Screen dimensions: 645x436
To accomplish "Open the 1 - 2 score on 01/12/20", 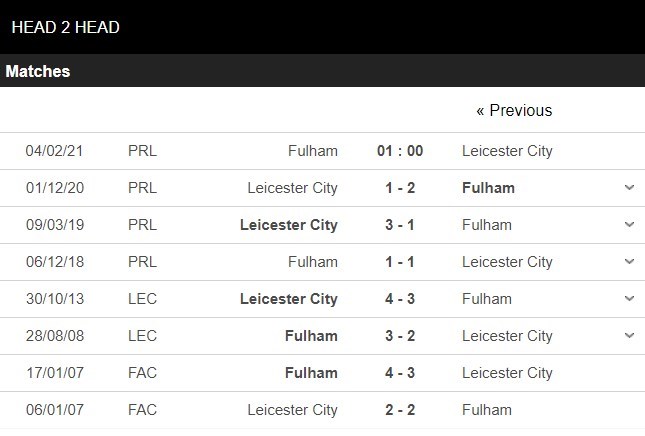I will 400,188.
